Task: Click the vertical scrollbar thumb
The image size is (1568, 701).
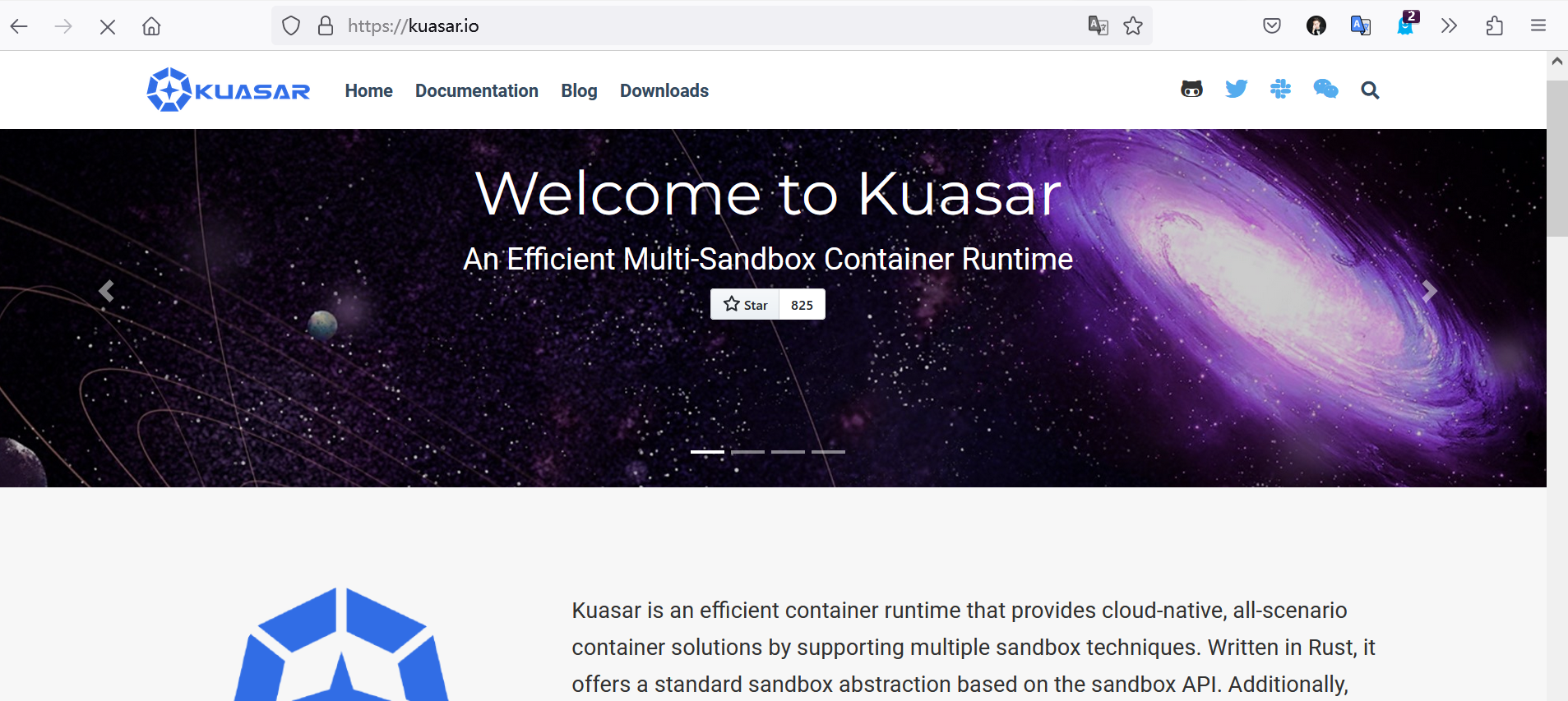Action: coord(1557,159)
